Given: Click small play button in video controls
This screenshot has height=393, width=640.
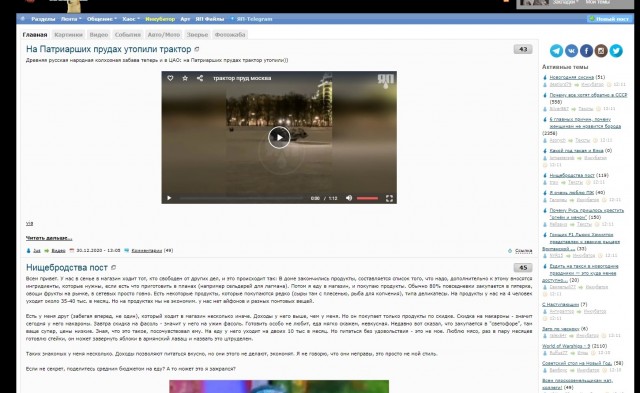Looking at the screenshot, I should (169, 198).
